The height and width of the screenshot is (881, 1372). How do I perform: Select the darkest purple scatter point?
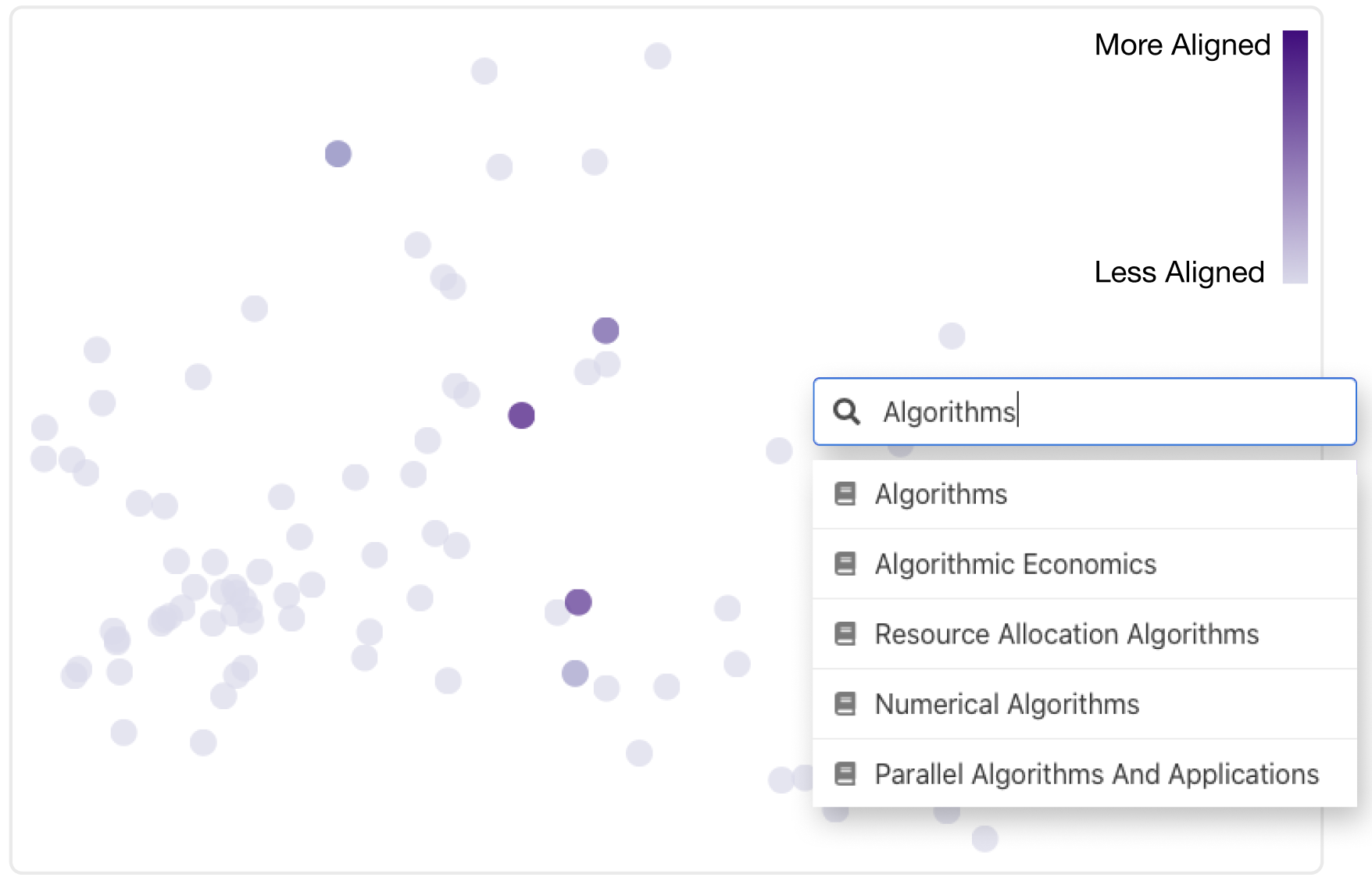pyautogui.click(x=521, y=416)
